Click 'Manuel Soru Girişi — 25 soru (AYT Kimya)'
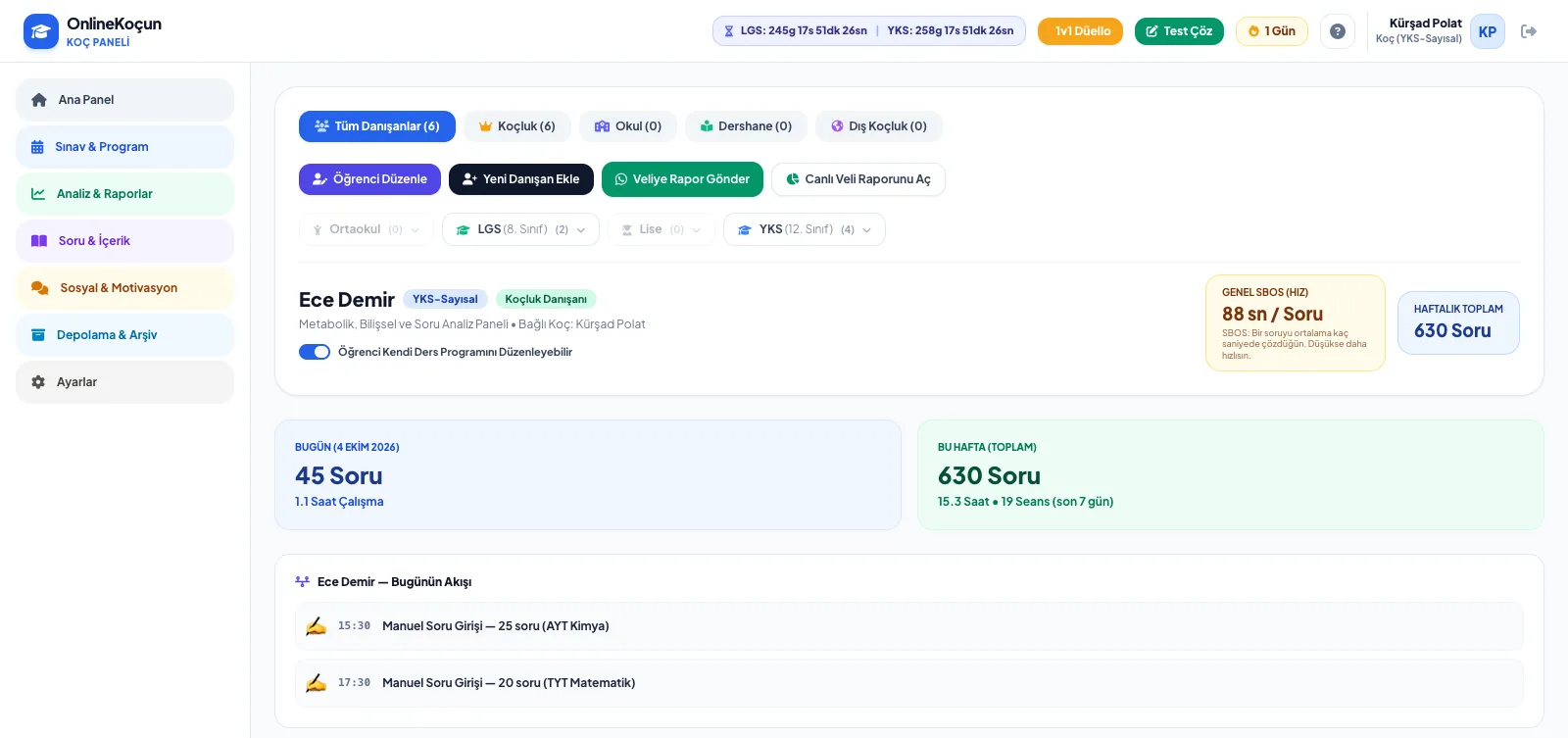 click(495, 626)
